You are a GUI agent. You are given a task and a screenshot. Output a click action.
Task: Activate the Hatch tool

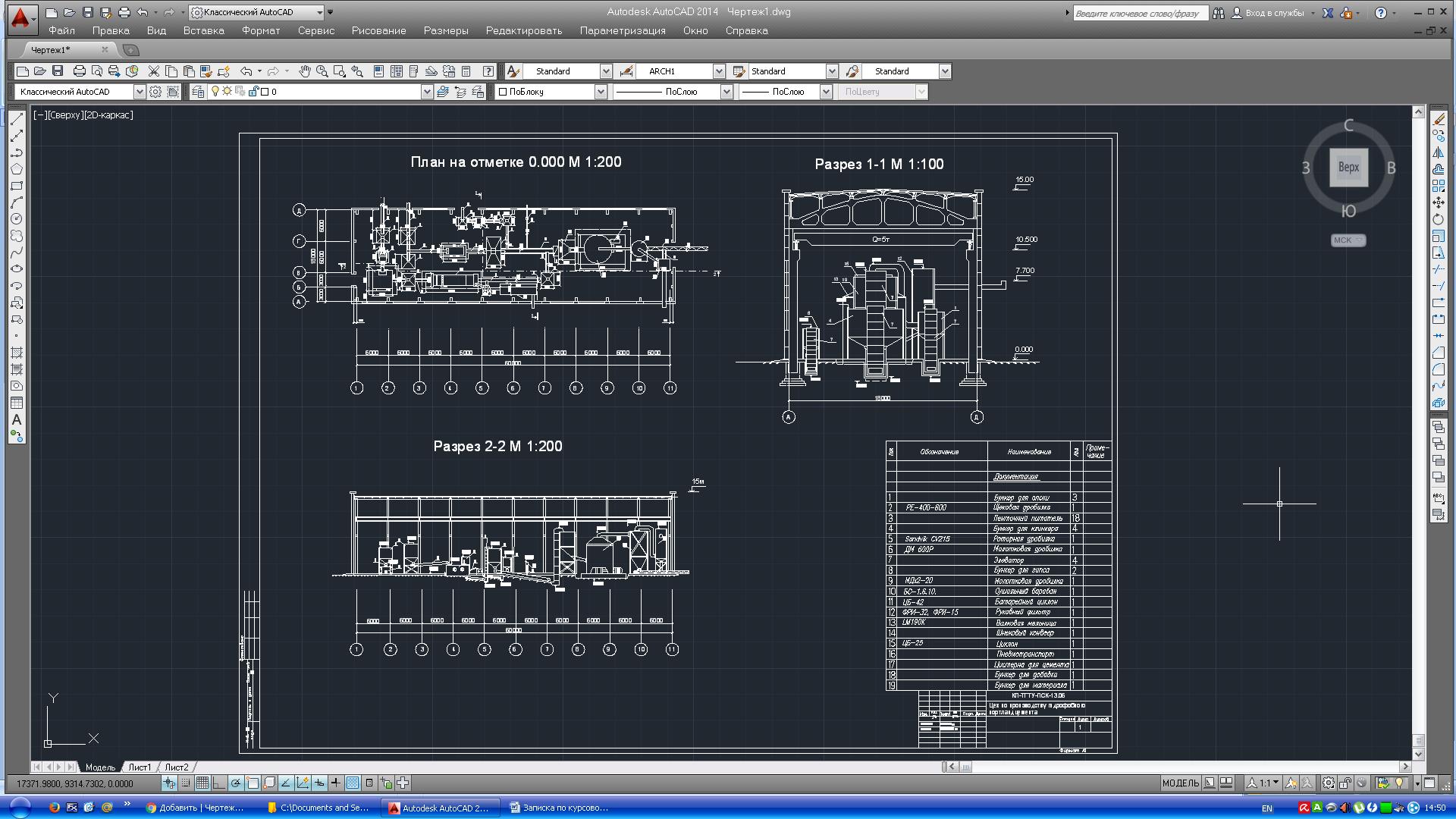pyautogui.click(x=17, y=353)
